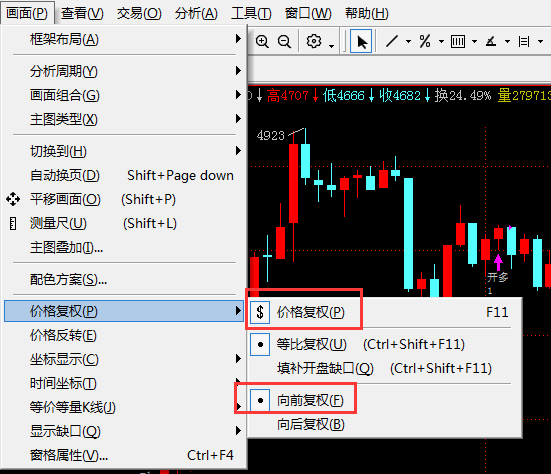Toggle 填补开盘缺口(Q) option

tap(385, 368)
